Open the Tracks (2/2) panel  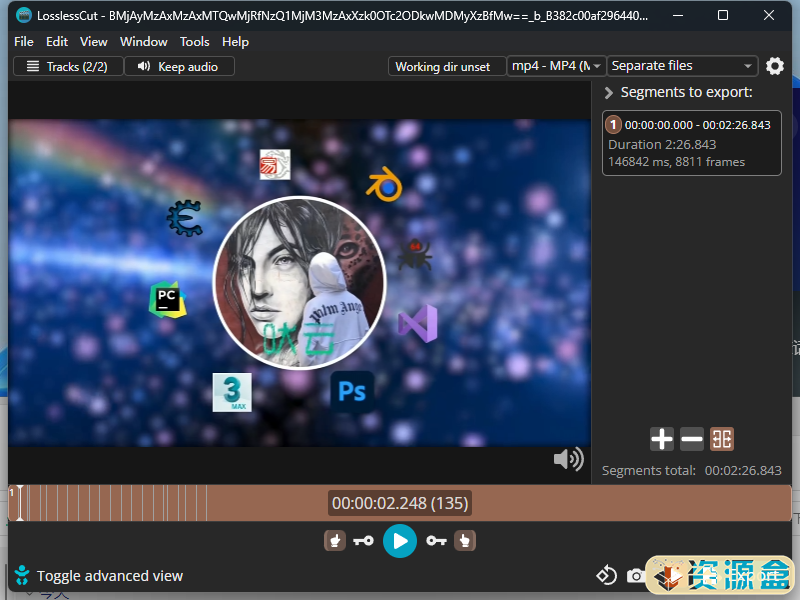68,66
